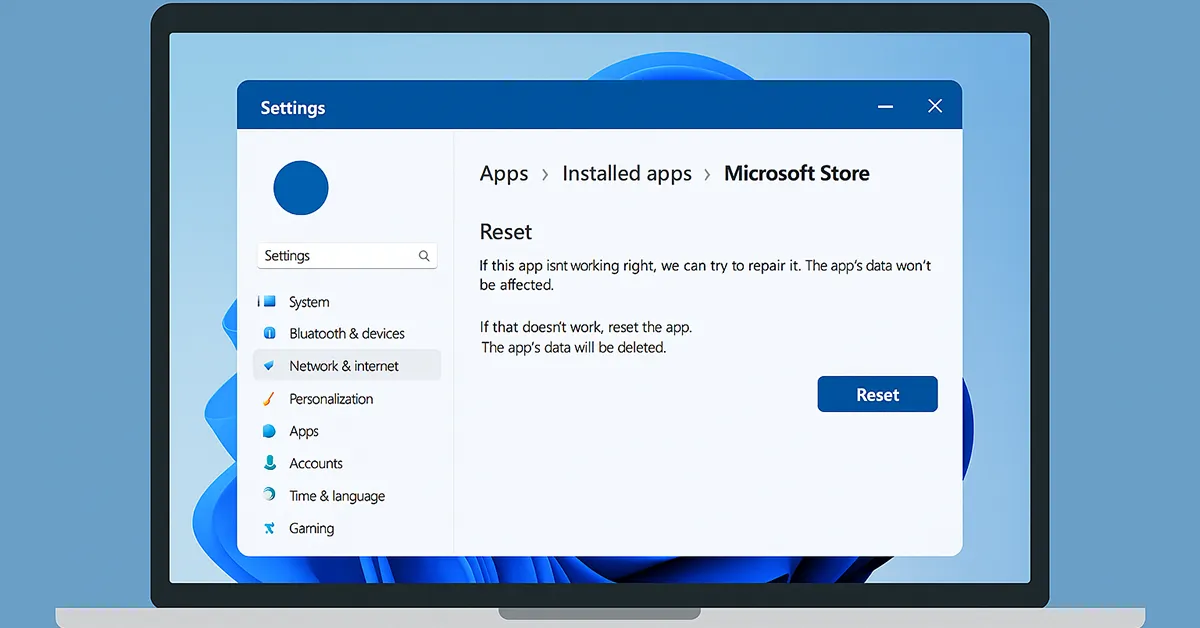Minimize the Settings window
The width and height of the screenshot is (1200, 628).
[x=885, y=106]
